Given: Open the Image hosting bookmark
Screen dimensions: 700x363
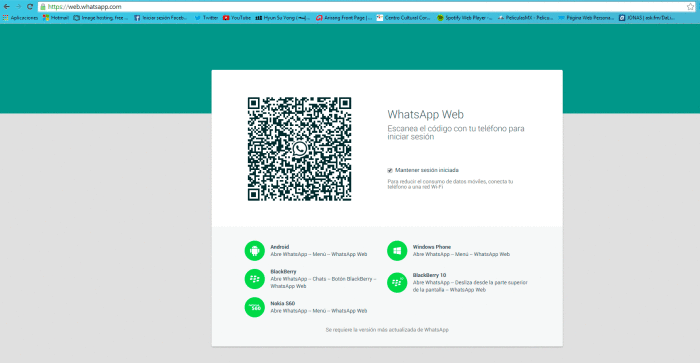Looking at the screenshot, I should [101, 18].
